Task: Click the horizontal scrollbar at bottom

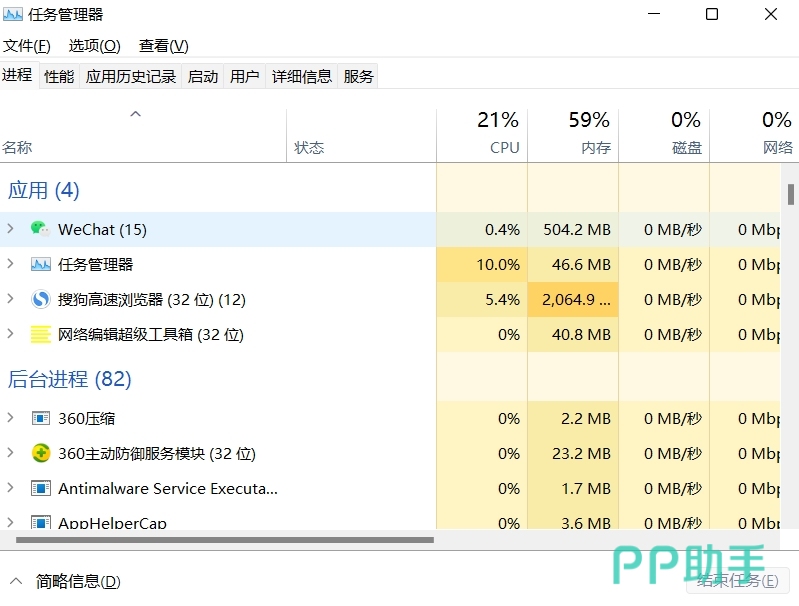Action: pos(225,540)
